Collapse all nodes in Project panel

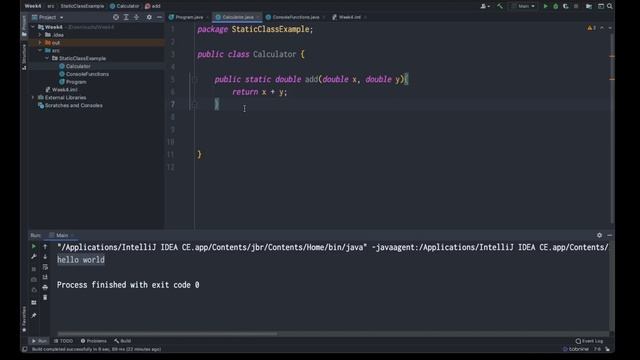click(x=136, y=17)
